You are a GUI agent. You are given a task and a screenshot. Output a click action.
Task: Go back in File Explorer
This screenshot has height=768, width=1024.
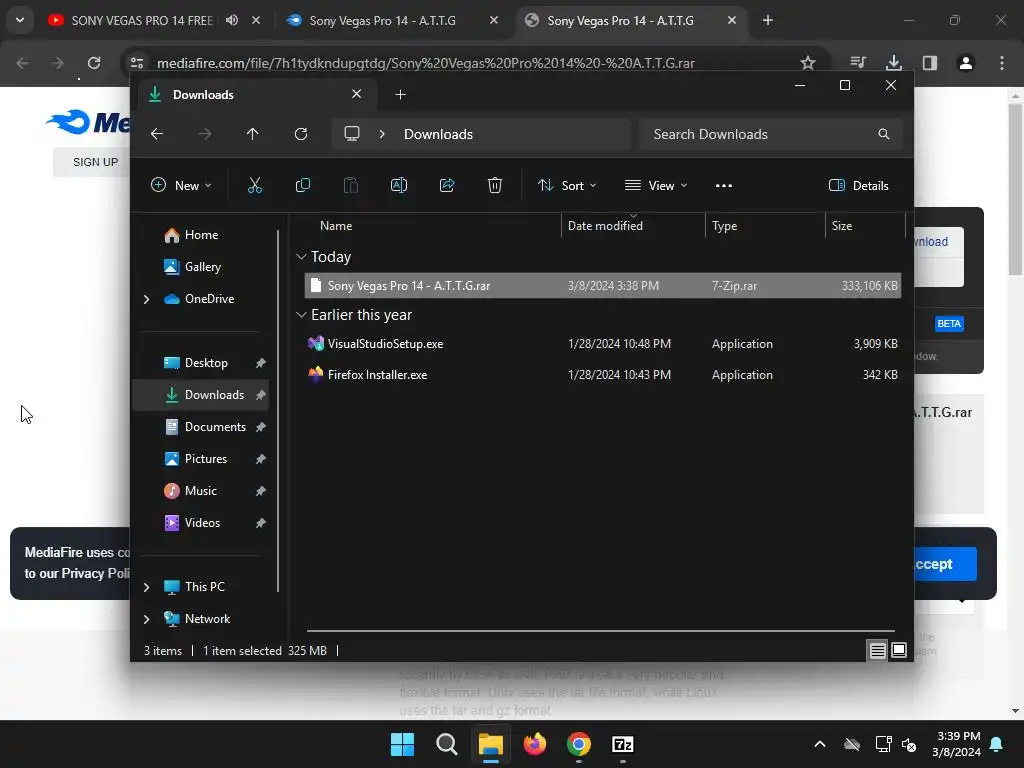[x=157, y=134]
